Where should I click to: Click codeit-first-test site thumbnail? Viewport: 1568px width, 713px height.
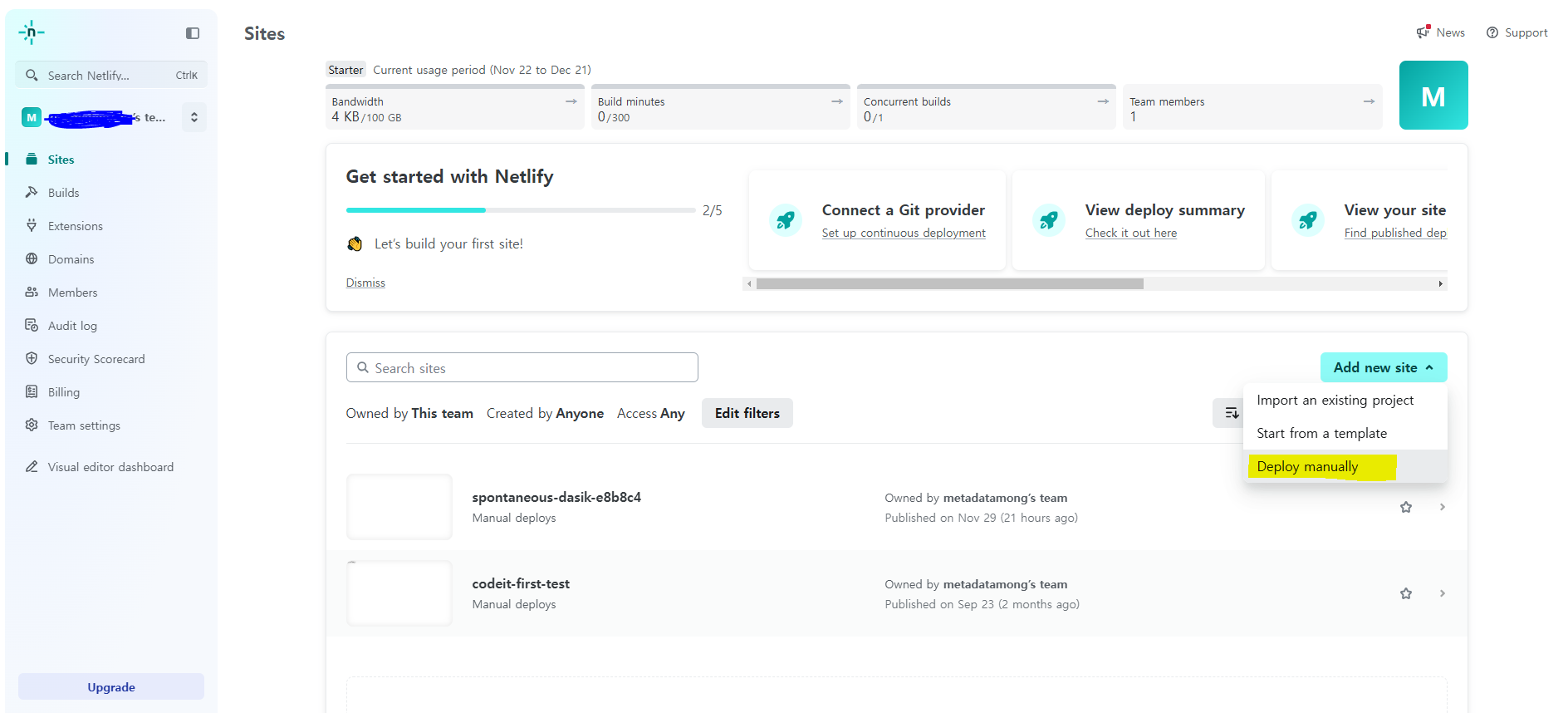(399, 593)
